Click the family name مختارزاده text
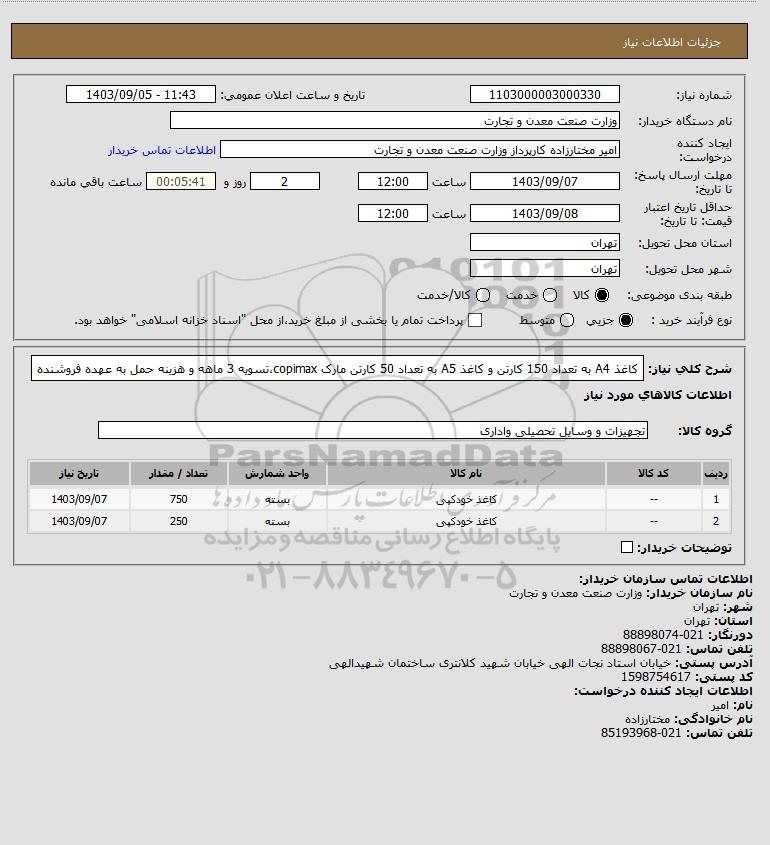 [648, 719]
